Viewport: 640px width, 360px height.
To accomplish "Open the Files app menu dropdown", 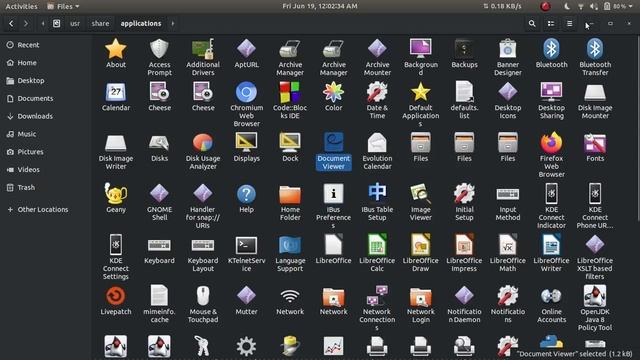I will click(63, 6).
